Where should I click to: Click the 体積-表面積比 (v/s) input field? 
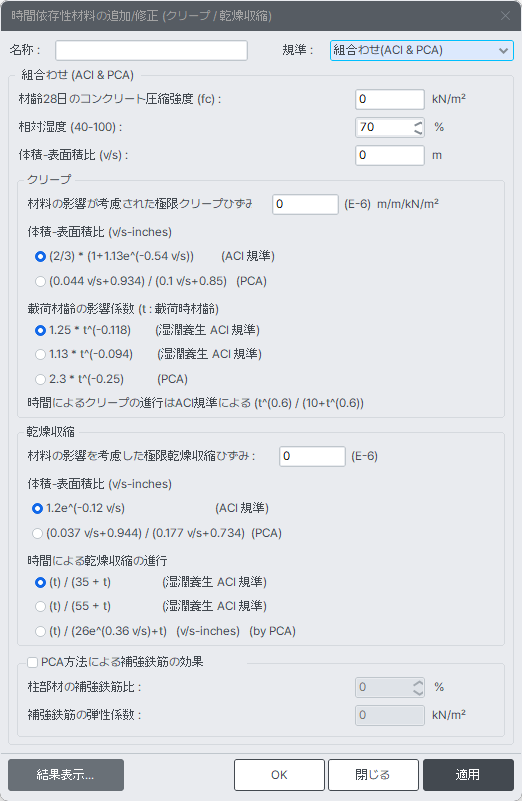390,155
